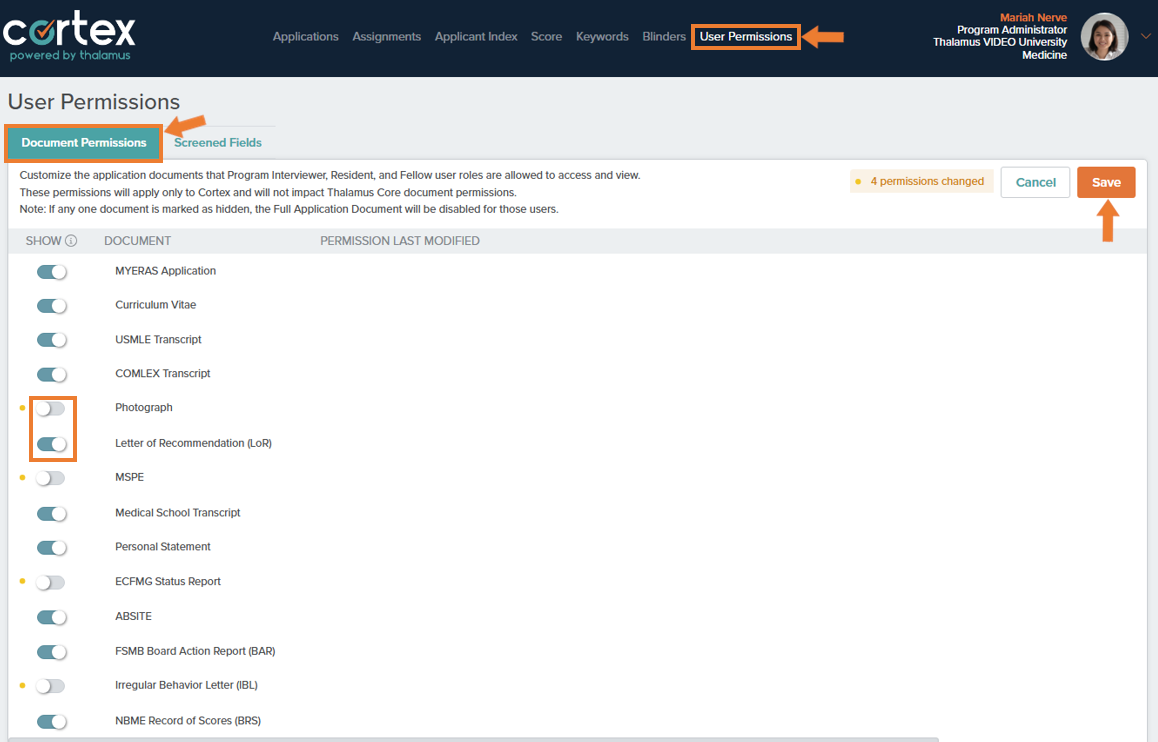
Task: Toggle COMLEX Transcript switch
Action: (52, 374)
